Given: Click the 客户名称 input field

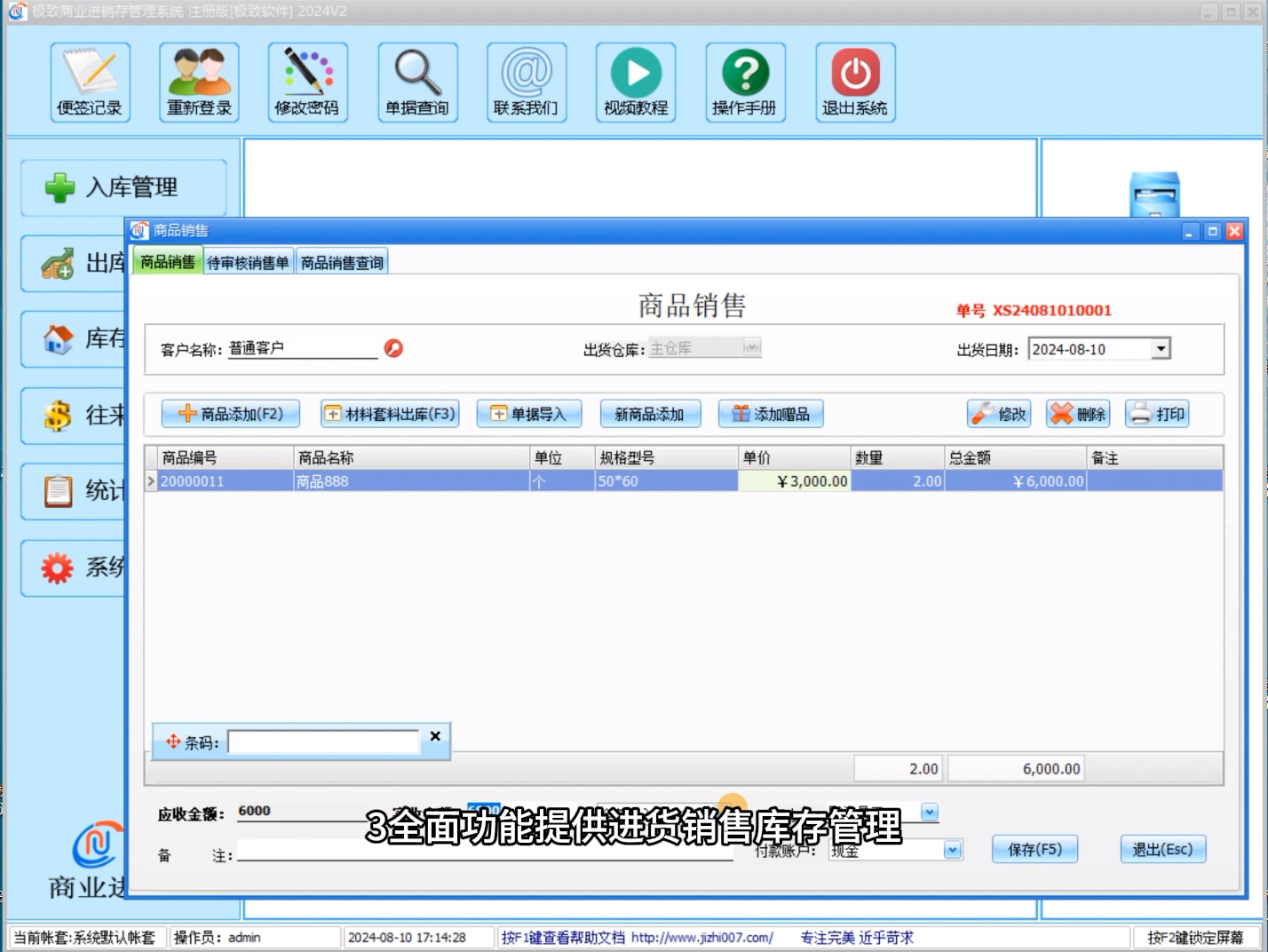Looking at the screenshot, I should pos(302,348).
